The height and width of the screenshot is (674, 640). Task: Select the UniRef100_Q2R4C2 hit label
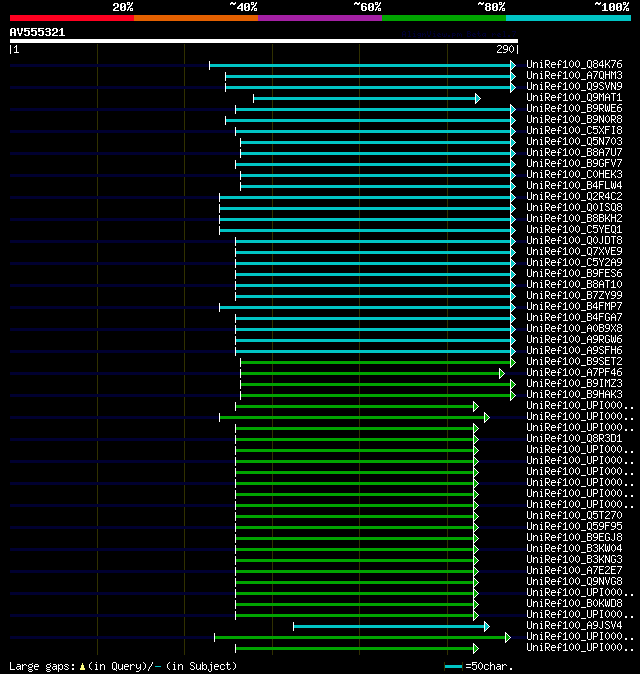[x=574, y=196]
